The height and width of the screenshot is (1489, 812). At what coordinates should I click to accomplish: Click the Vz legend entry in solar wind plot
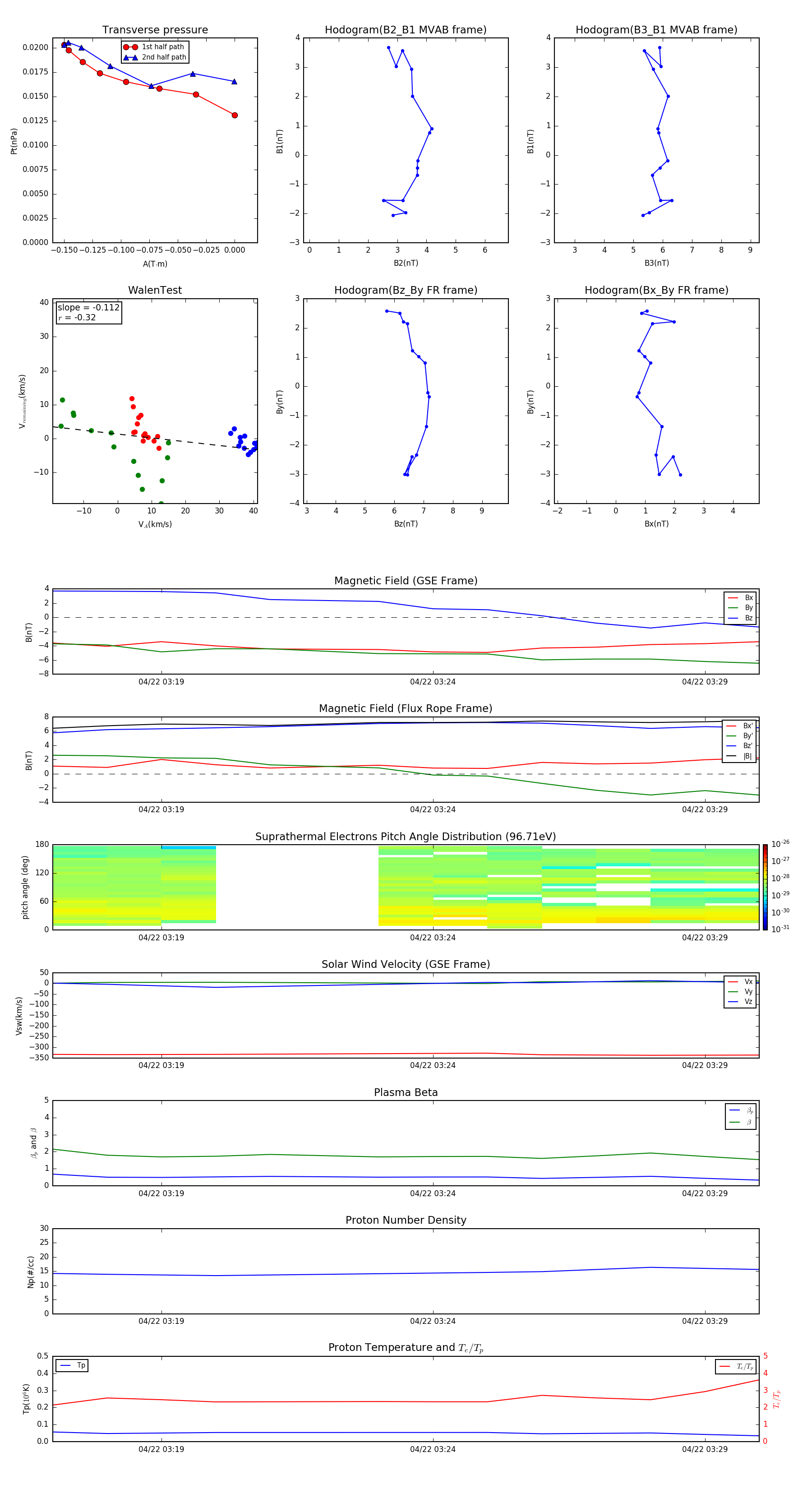click(x=740, y=1002)
